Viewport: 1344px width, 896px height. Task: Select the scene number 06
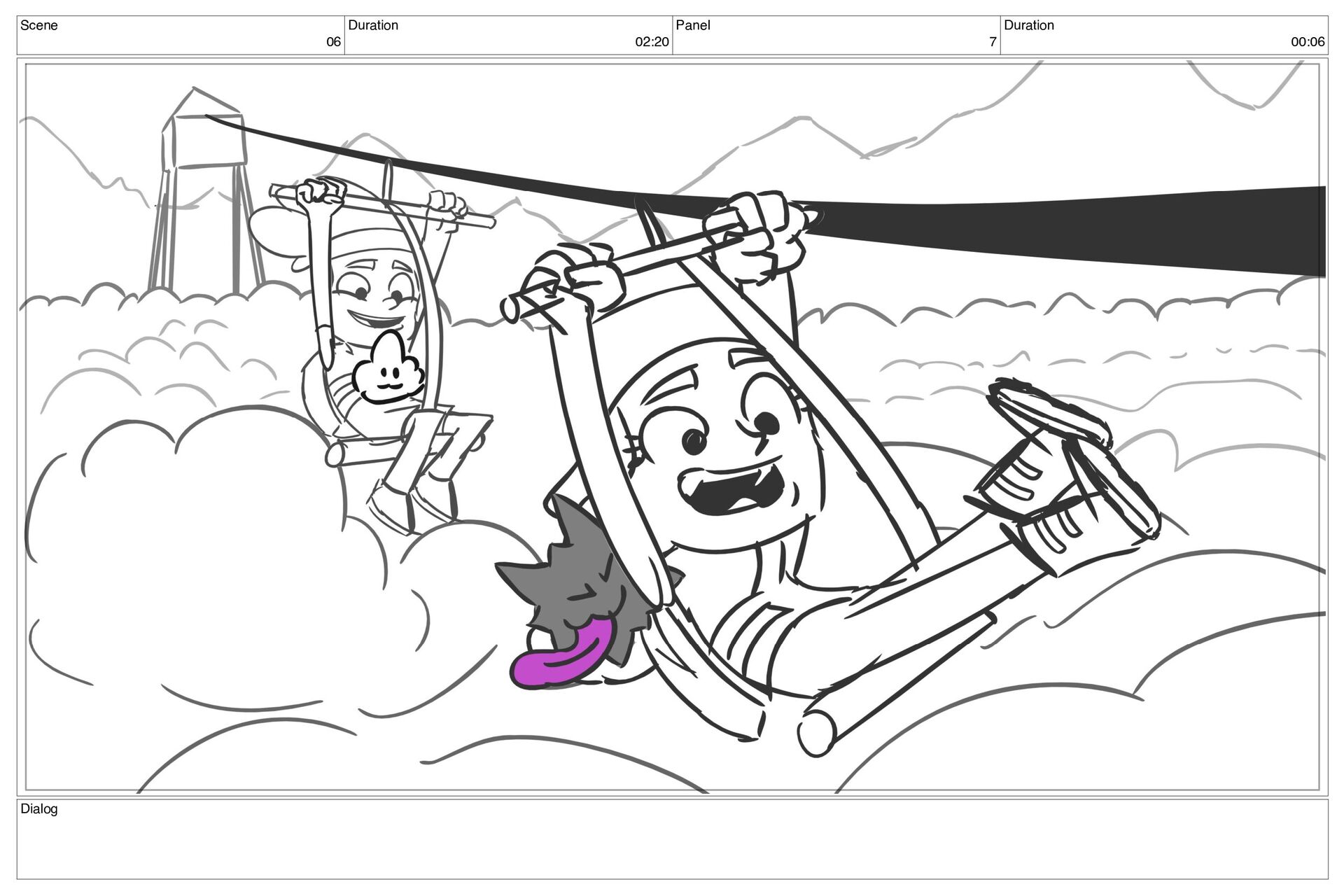[x=333, y=42]
